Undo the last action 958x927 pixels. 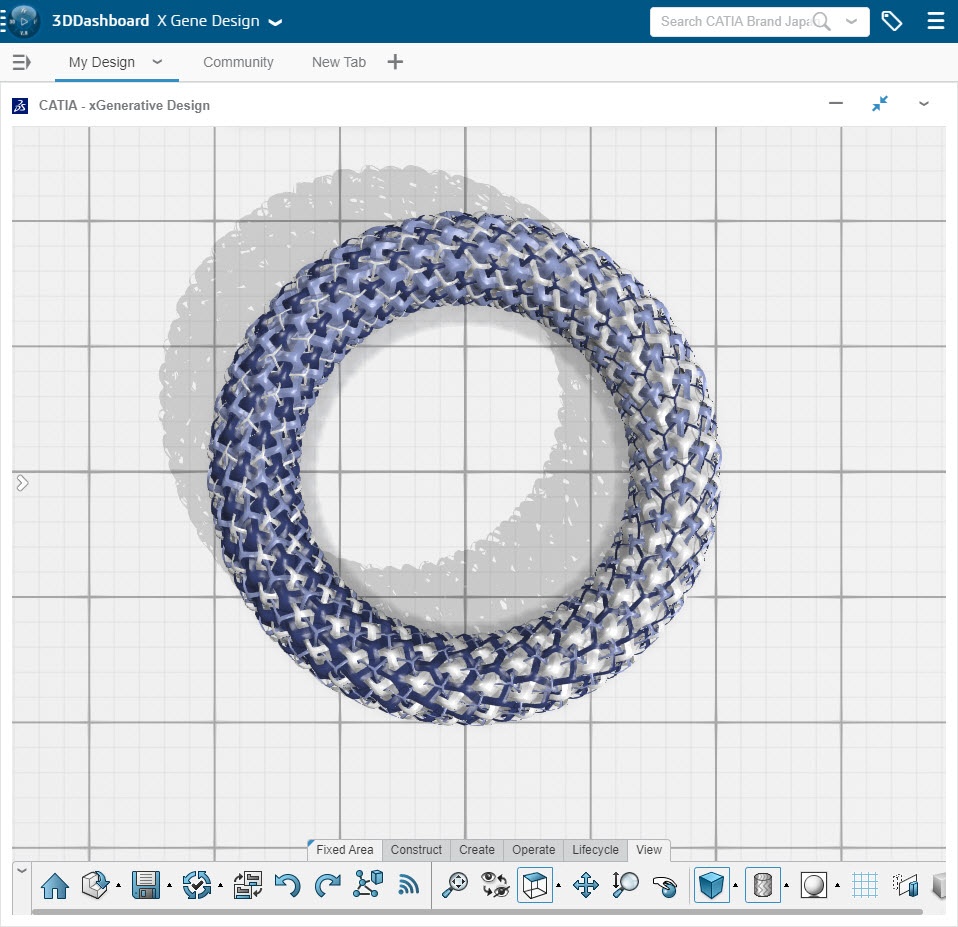(x=287, y=885)
